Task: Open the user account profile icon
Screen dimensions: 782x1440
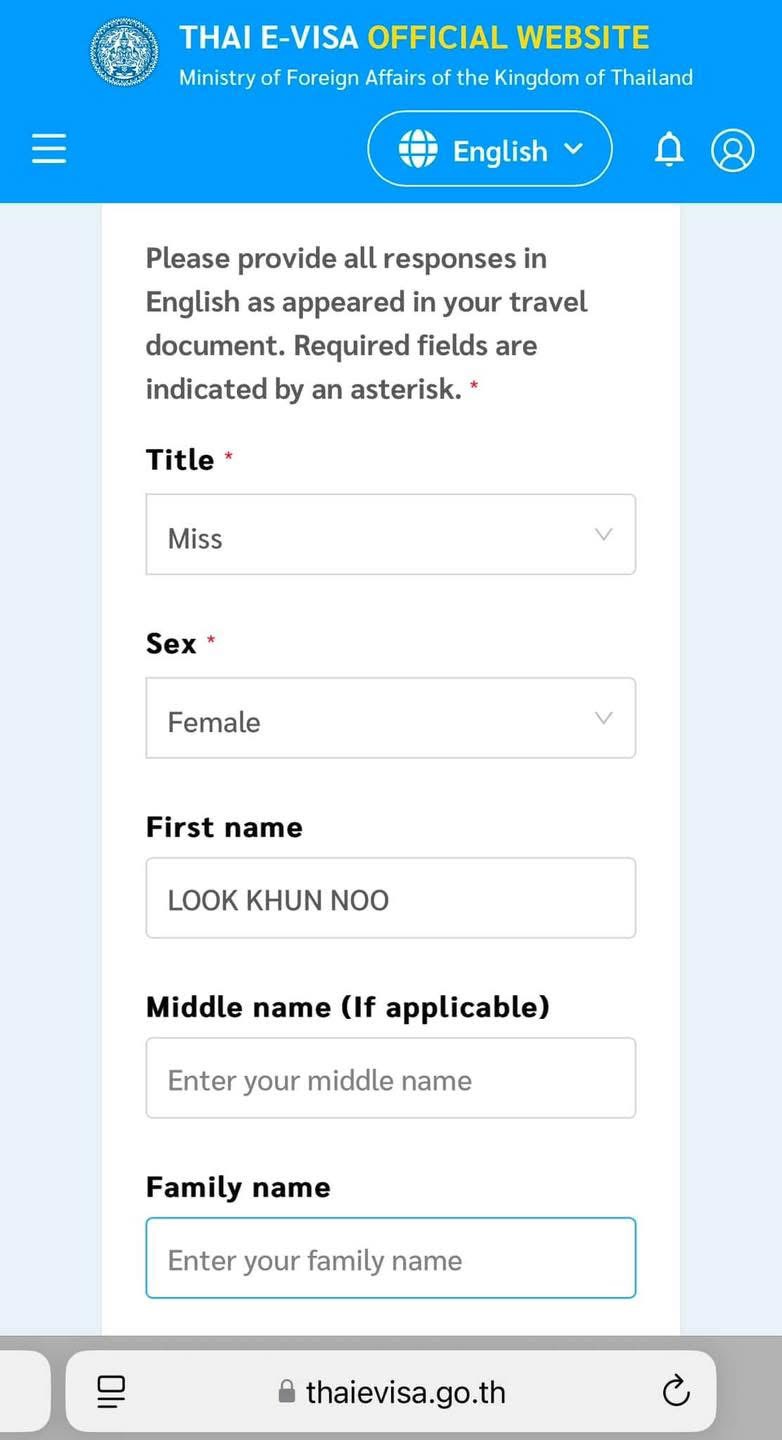Action: point(732,150)
